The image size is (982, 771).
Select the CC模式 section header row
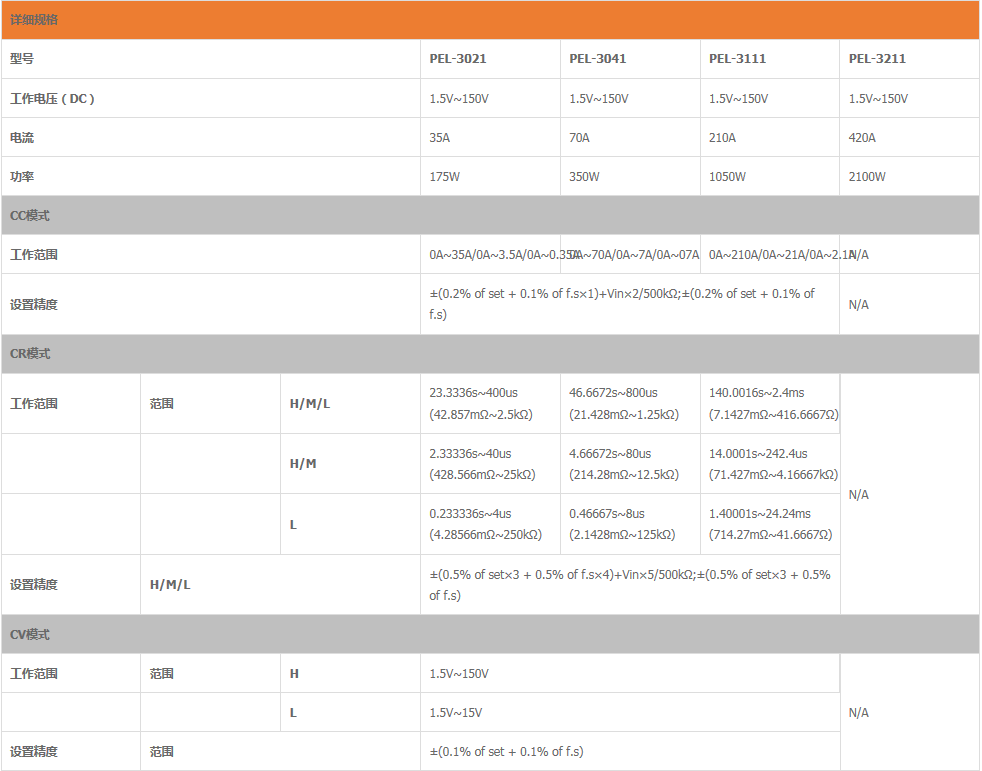[490, 216]
